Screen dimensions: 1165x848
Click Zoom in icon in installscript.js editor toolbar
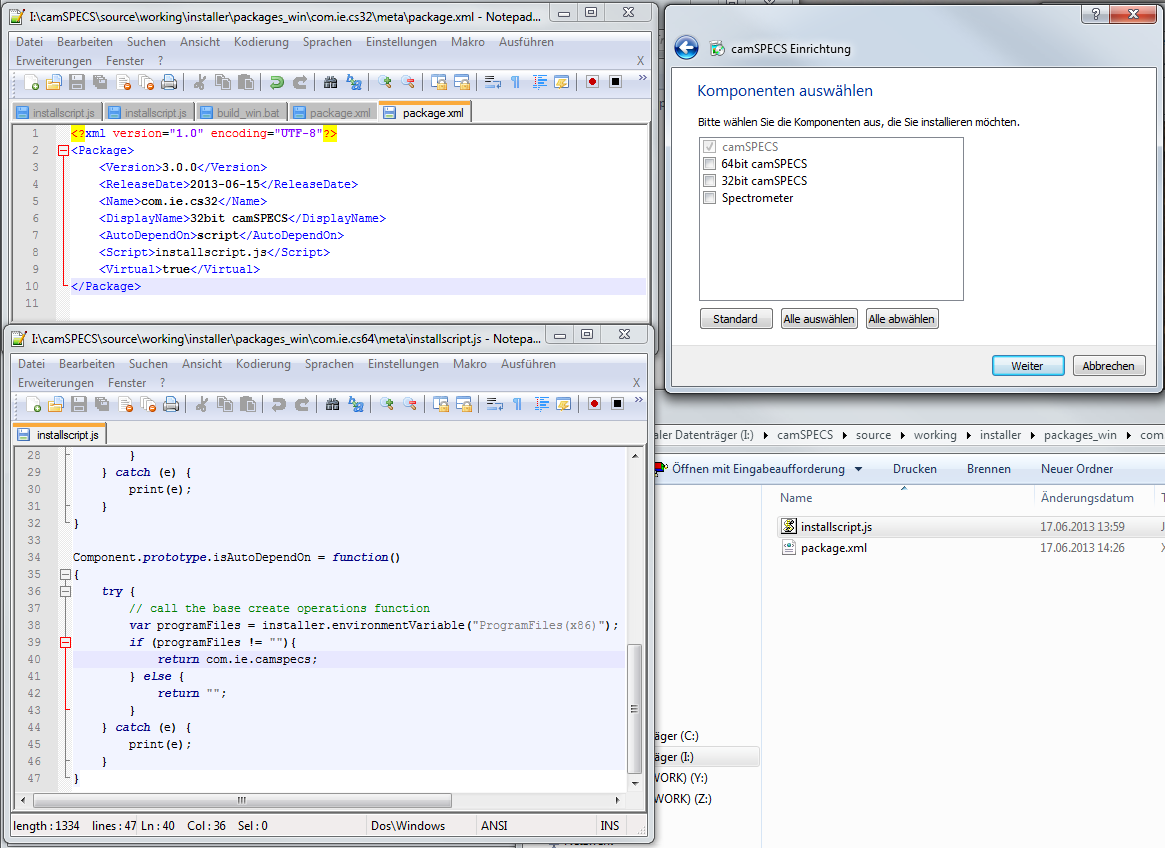pyautogui.click(x=386, y=404)
